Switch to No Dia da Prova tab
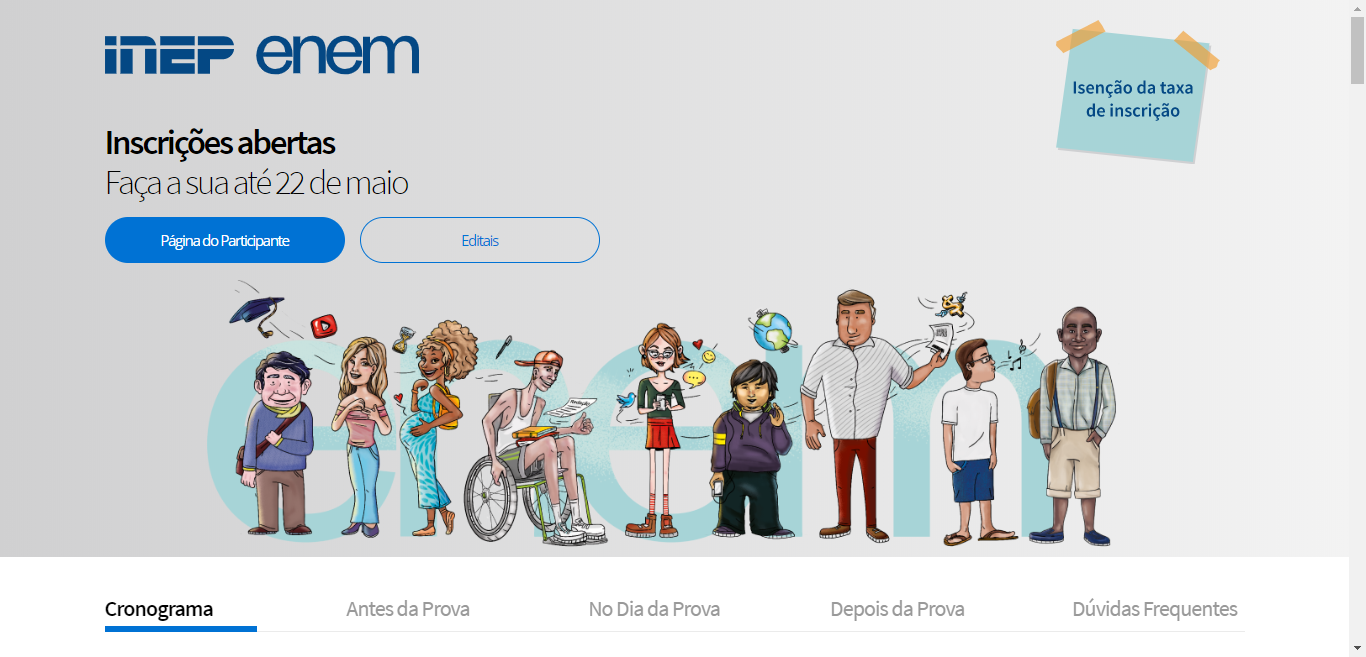 pos(654,609)
